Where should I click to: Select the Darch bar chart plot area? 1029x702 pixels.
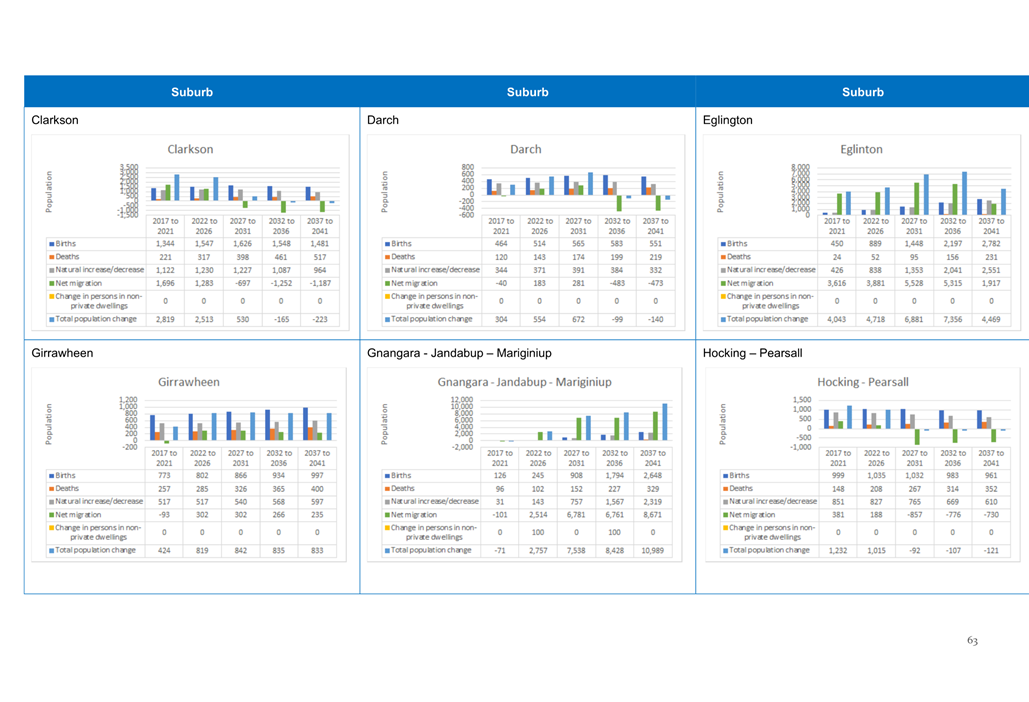click(x=575, y=188)
